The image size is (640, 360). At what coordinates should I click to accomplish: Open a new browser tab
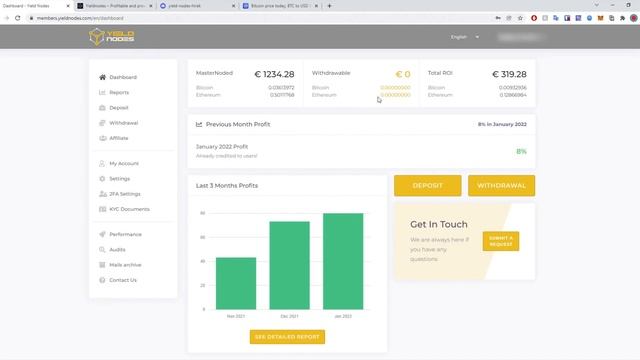329,6
